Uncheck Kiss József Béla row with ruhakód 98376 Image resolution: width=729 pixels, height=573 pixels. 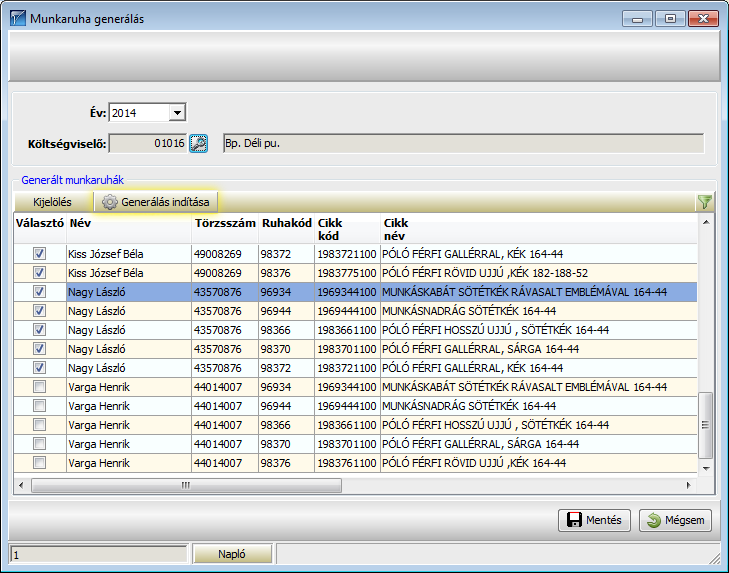40,273
